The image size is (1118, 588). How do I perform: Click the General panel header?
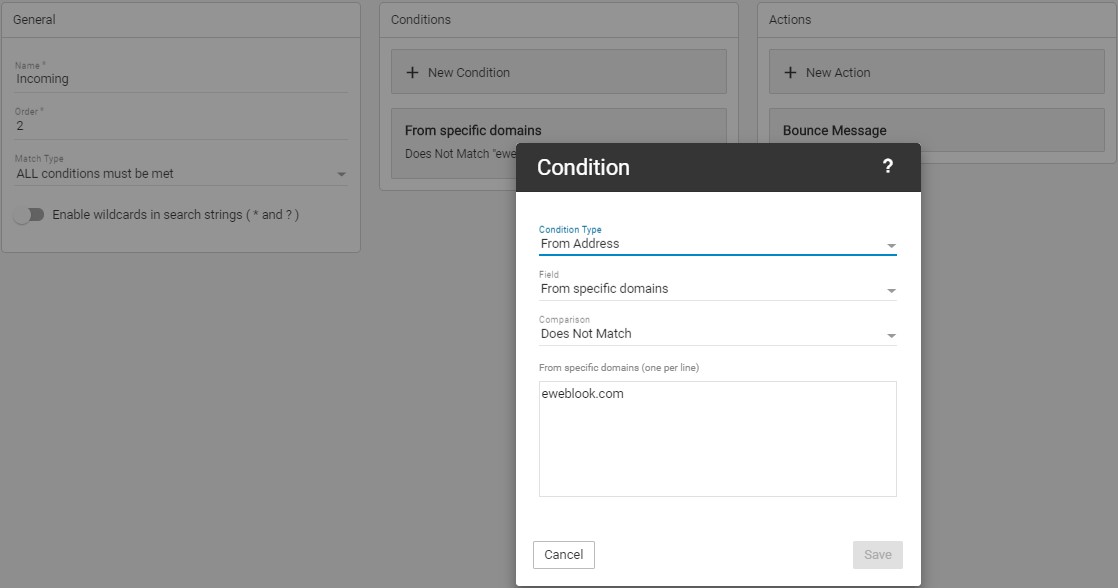(x=180, y=20)
